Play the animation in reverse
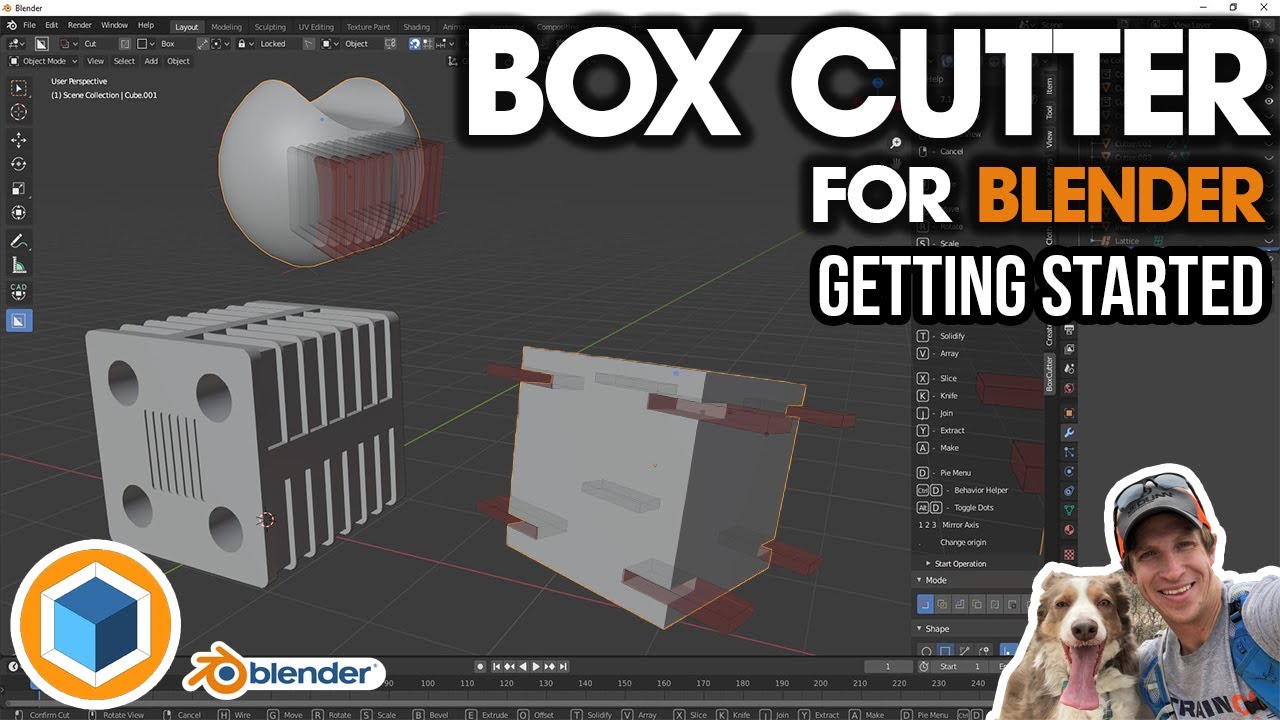Viewport: 1280px width, 720px height. [523, 666]
